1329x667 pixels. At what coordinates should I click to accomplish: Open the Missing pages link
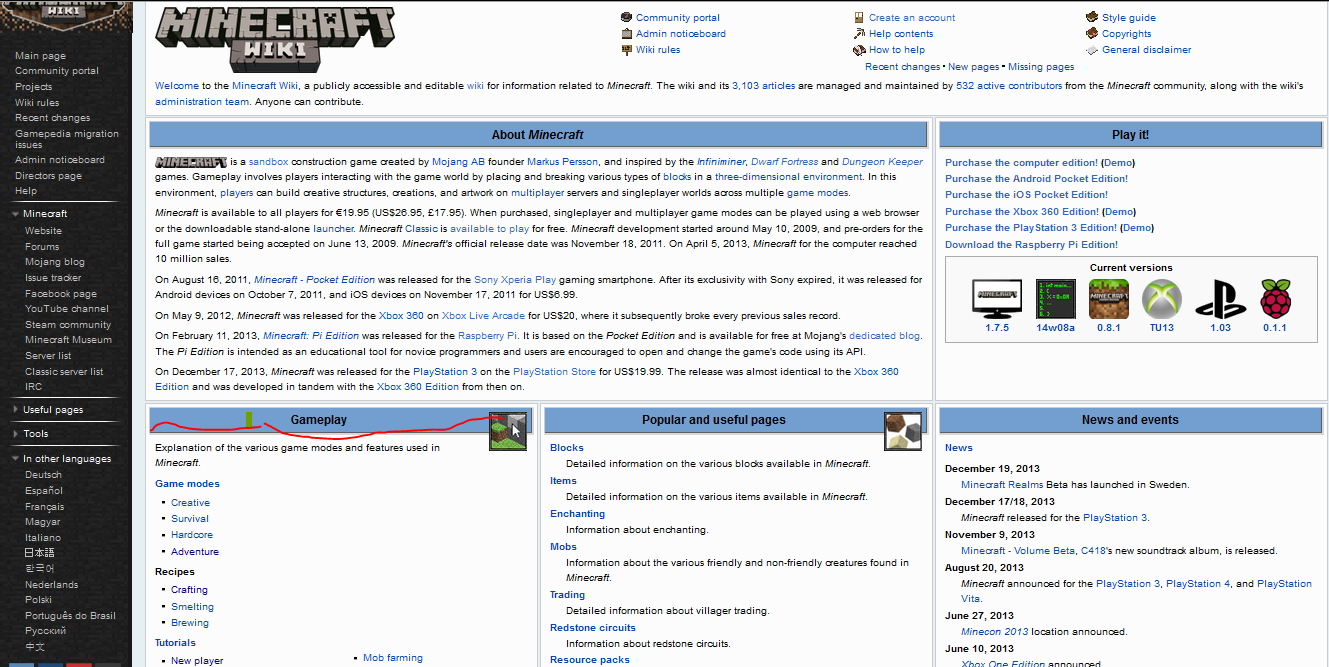(1041, 67)
